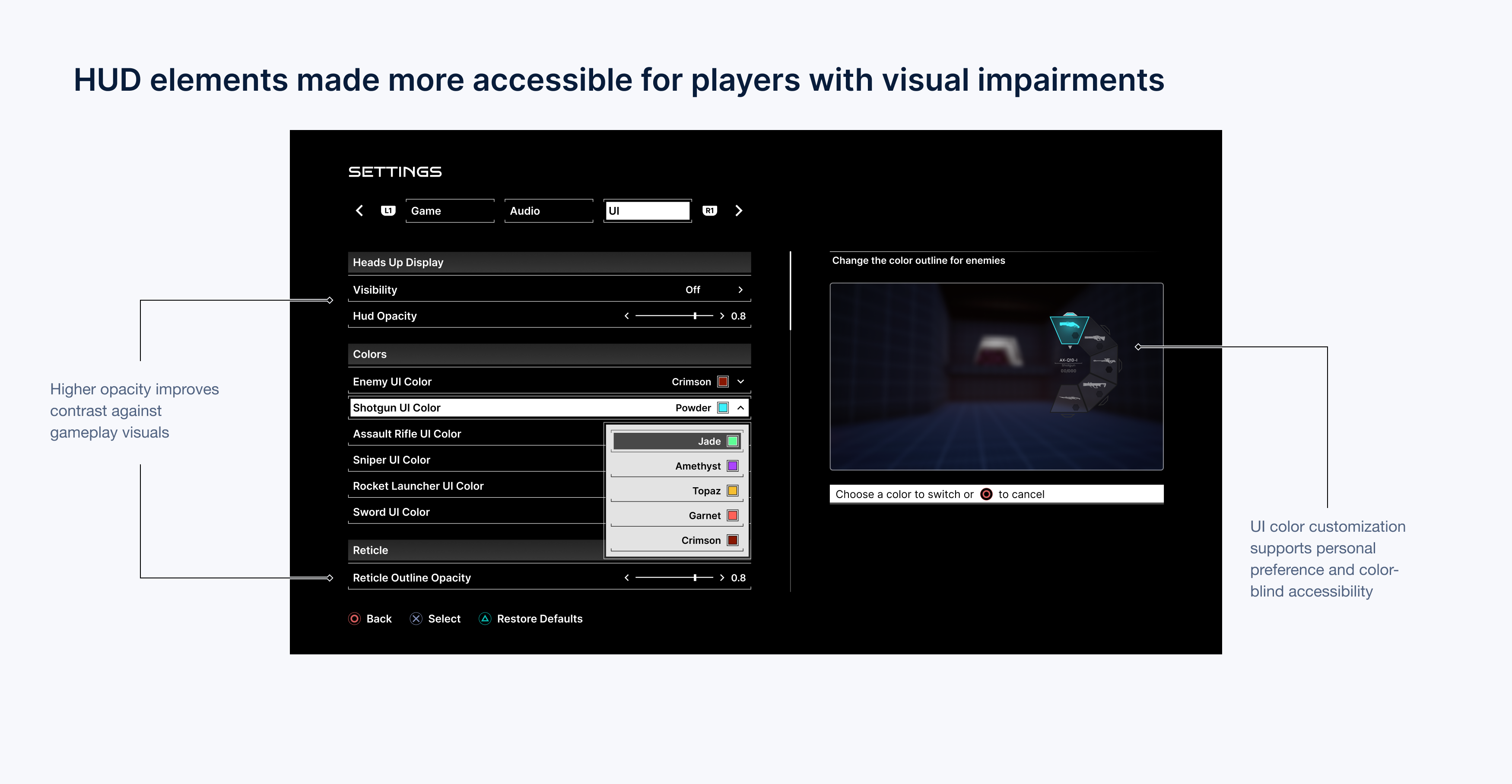1512x784 pixels.
Task: Click the left arrow before tabs
Action: [360, 211]
